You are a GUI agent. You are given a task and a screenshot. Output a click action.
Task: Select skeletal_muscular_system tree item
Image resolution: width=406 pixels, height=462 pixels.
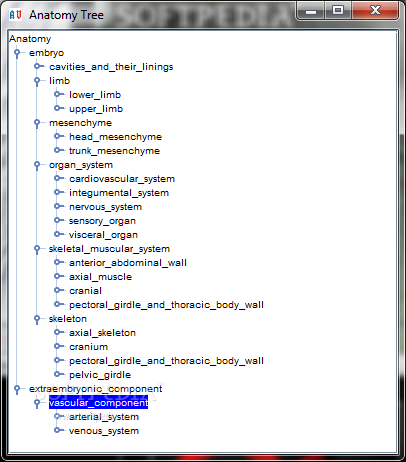[x=109, y=249]
